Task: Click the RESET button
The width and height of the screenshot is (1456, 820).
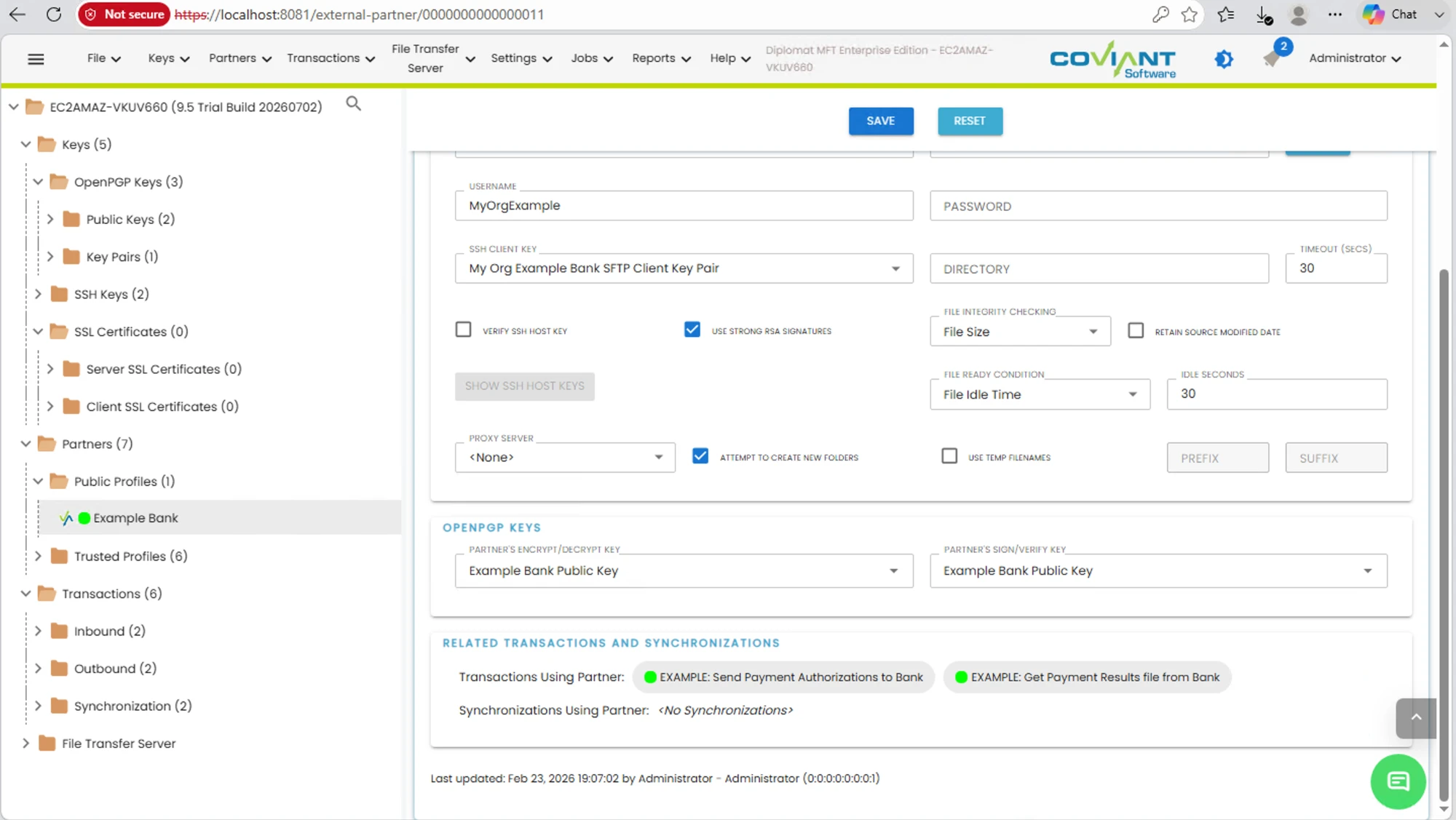Action: (x=970, y=121)
